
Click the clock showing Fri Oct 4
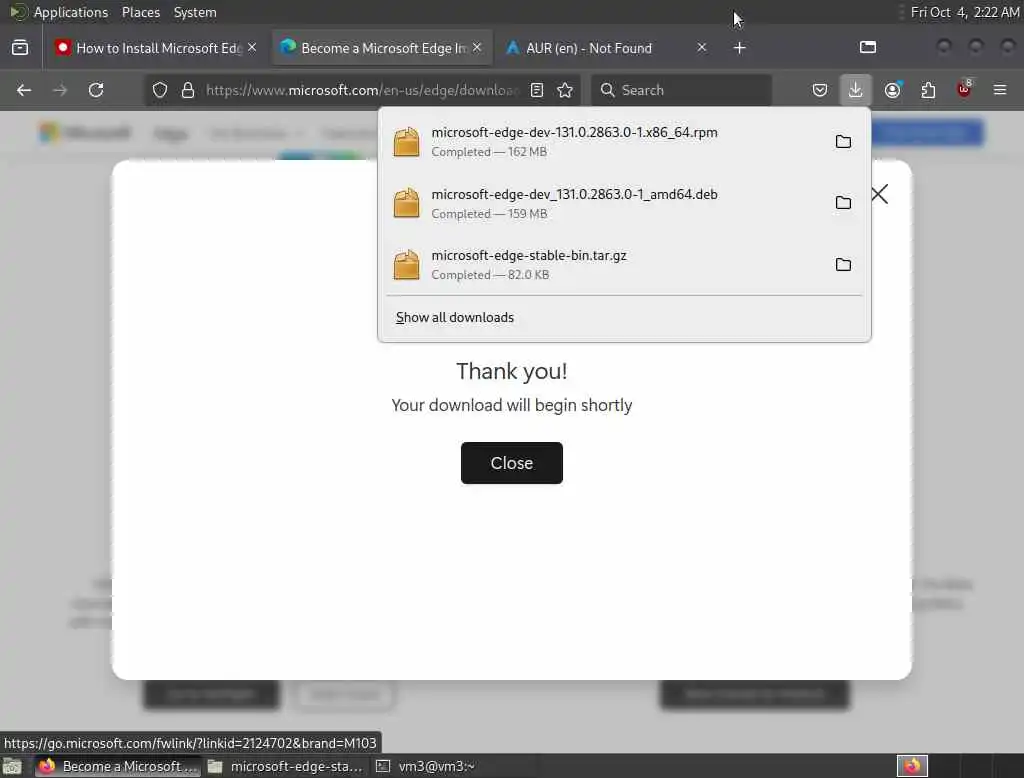[x=965, y=12]
